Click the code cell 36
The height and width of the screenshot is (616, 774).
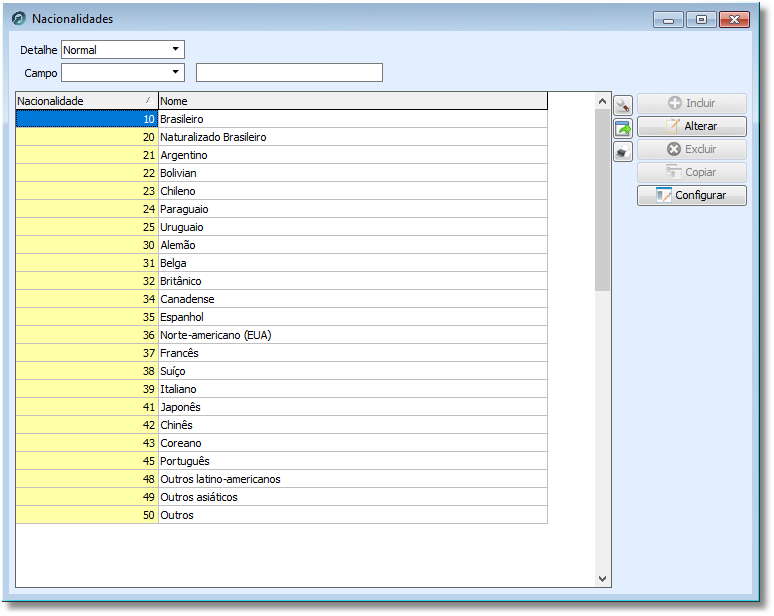point(87,335)
